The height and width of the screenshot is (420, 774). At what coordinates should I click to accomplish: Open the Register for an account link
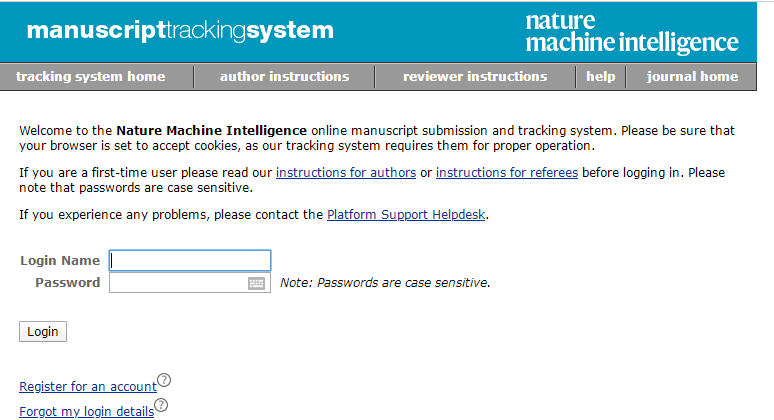click(x=88, y=386)
